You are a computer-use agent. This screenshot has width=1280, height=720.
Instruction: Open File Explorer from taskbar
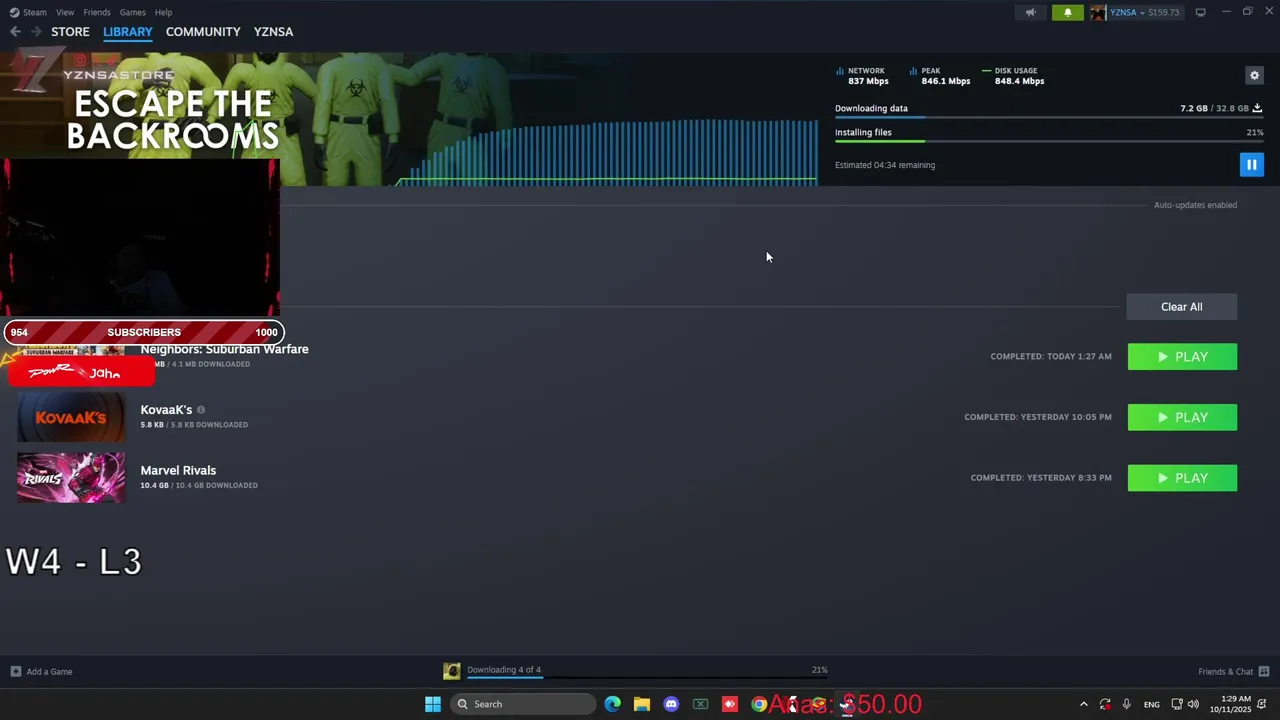[x=641, y=704]
